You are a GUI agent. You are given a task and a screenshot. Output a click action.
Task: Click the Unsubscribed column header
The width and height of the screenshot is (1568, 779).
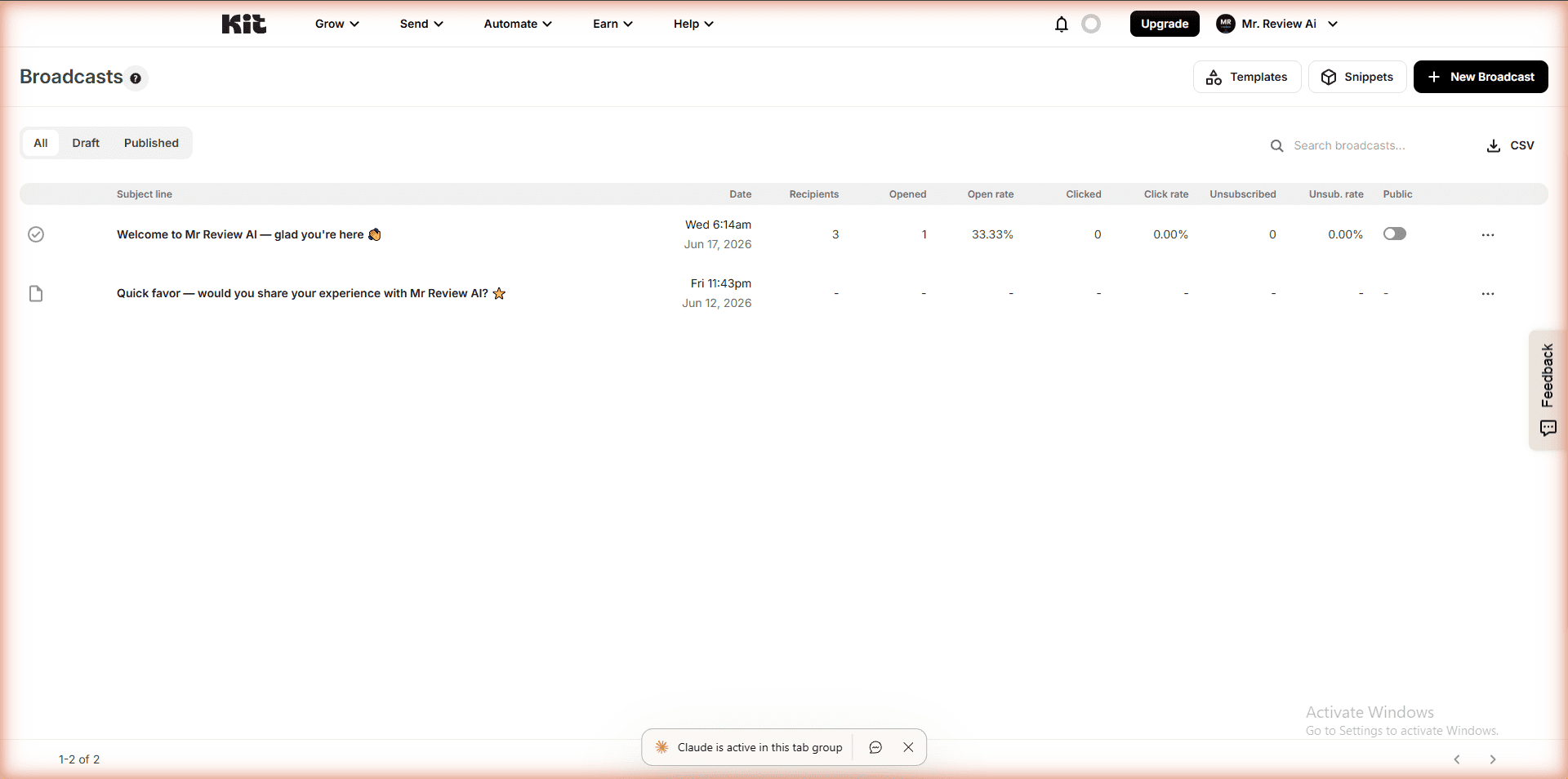click(1242, 194)
